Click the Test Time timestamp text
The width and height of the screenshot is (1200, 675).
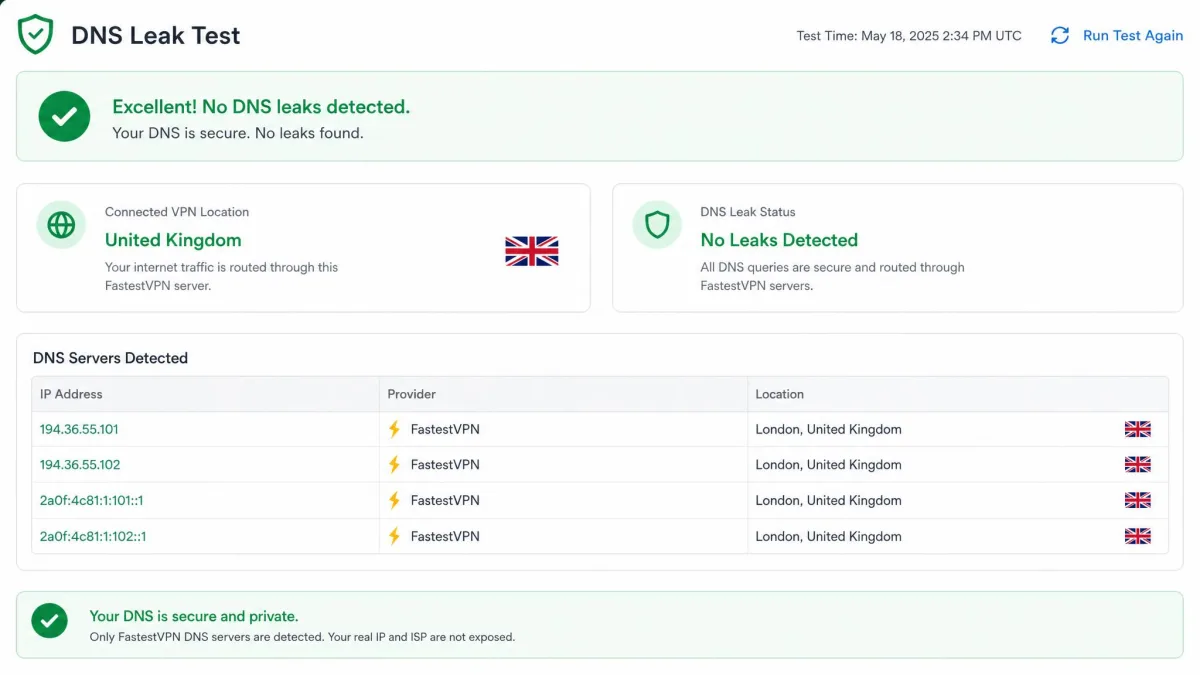[909, 36]
